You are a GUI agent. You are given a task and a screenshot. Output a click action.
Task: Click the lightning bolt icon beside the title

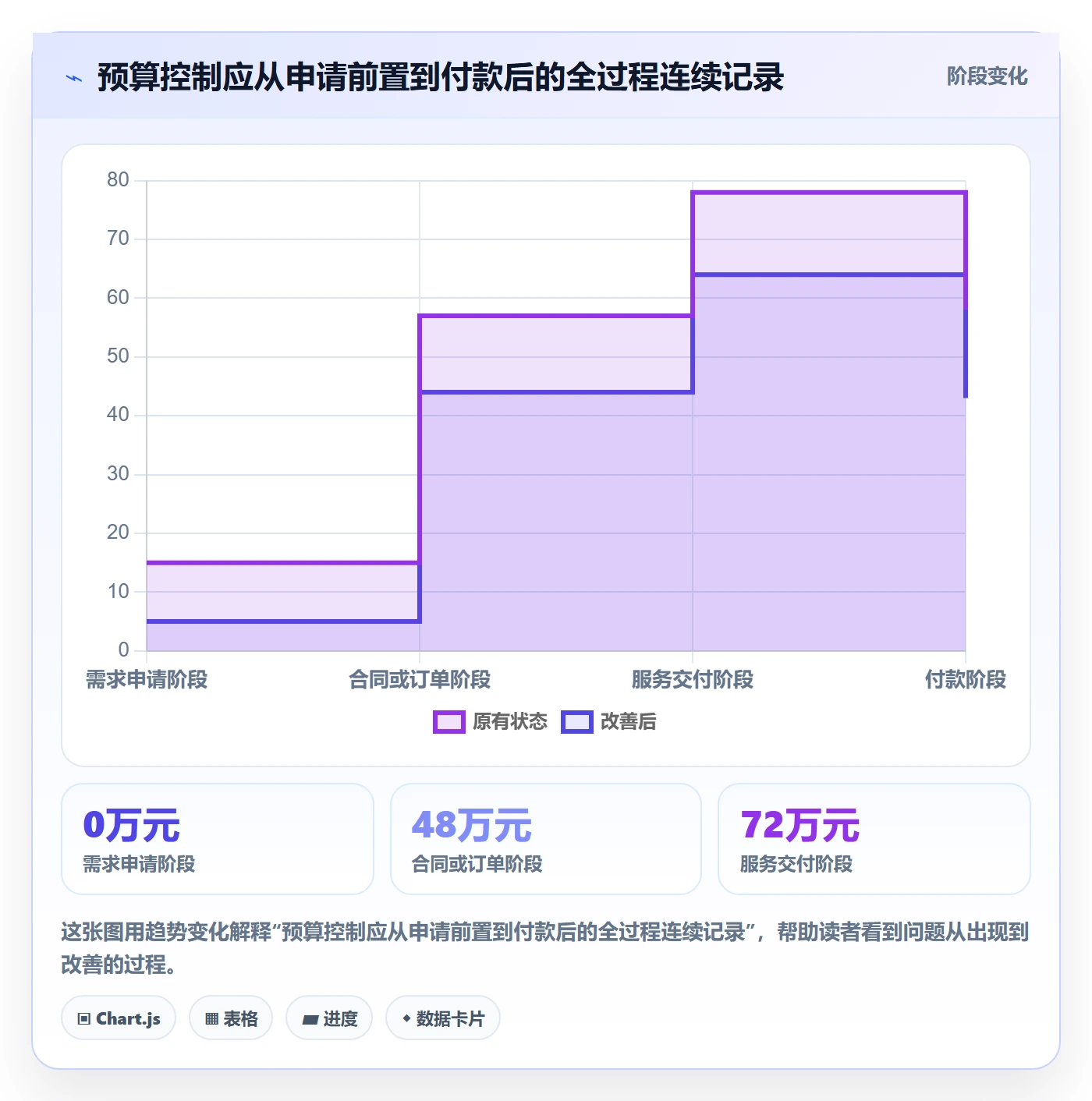(74, 78)
